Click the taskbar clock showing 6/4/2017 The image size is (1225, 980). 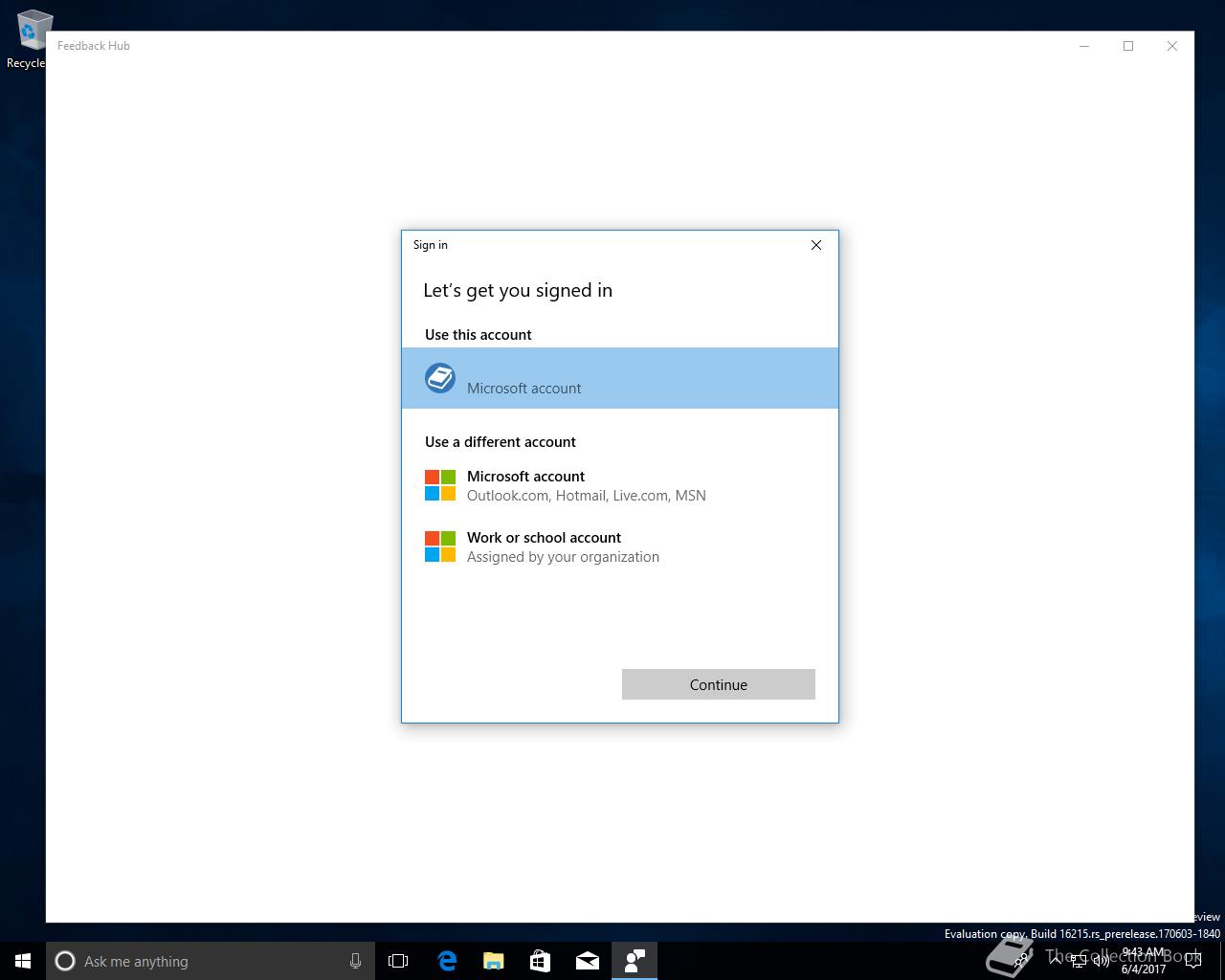tap(1144, 961)
